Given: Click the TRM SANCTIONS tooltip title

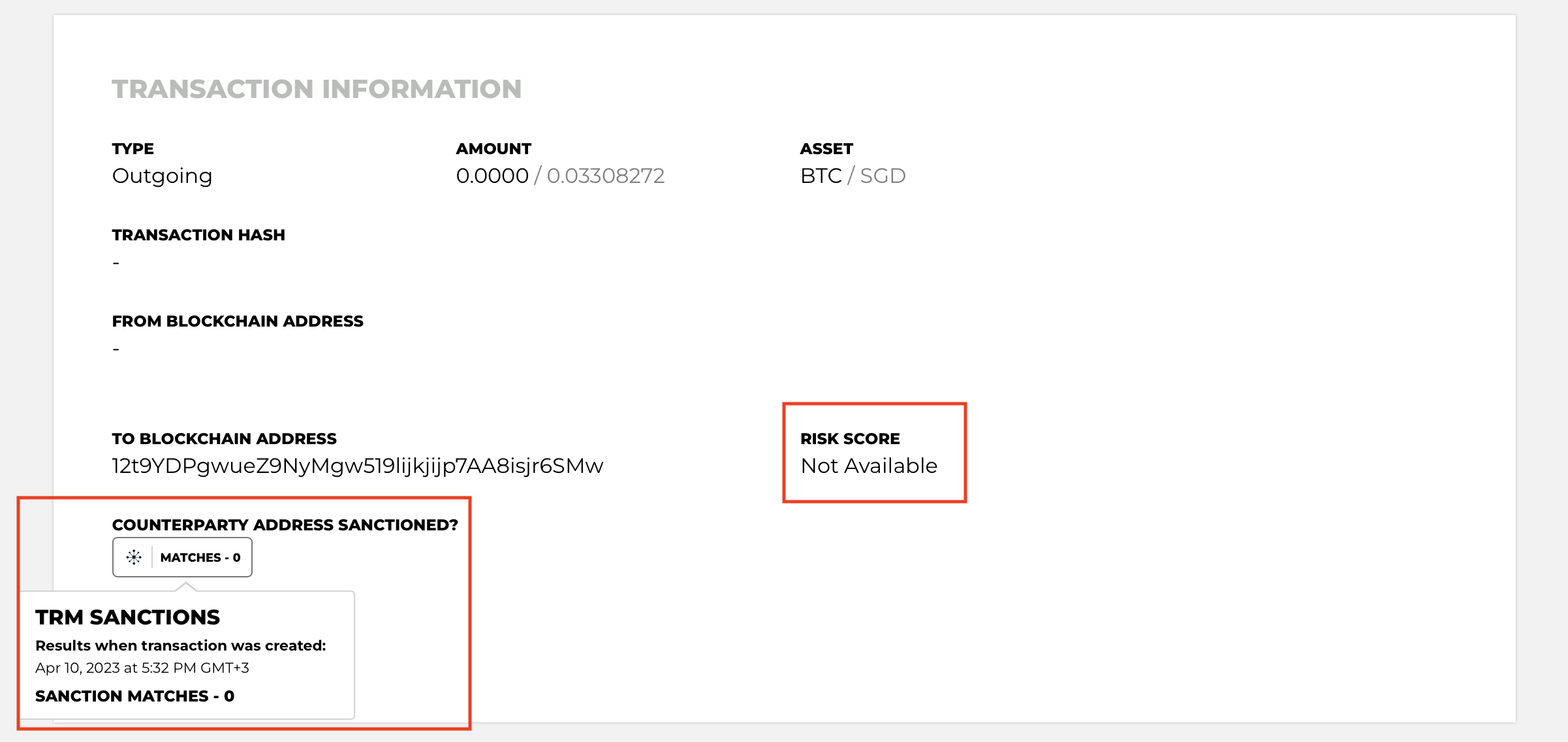Looking at the screenshot, I should coord(127,617).
